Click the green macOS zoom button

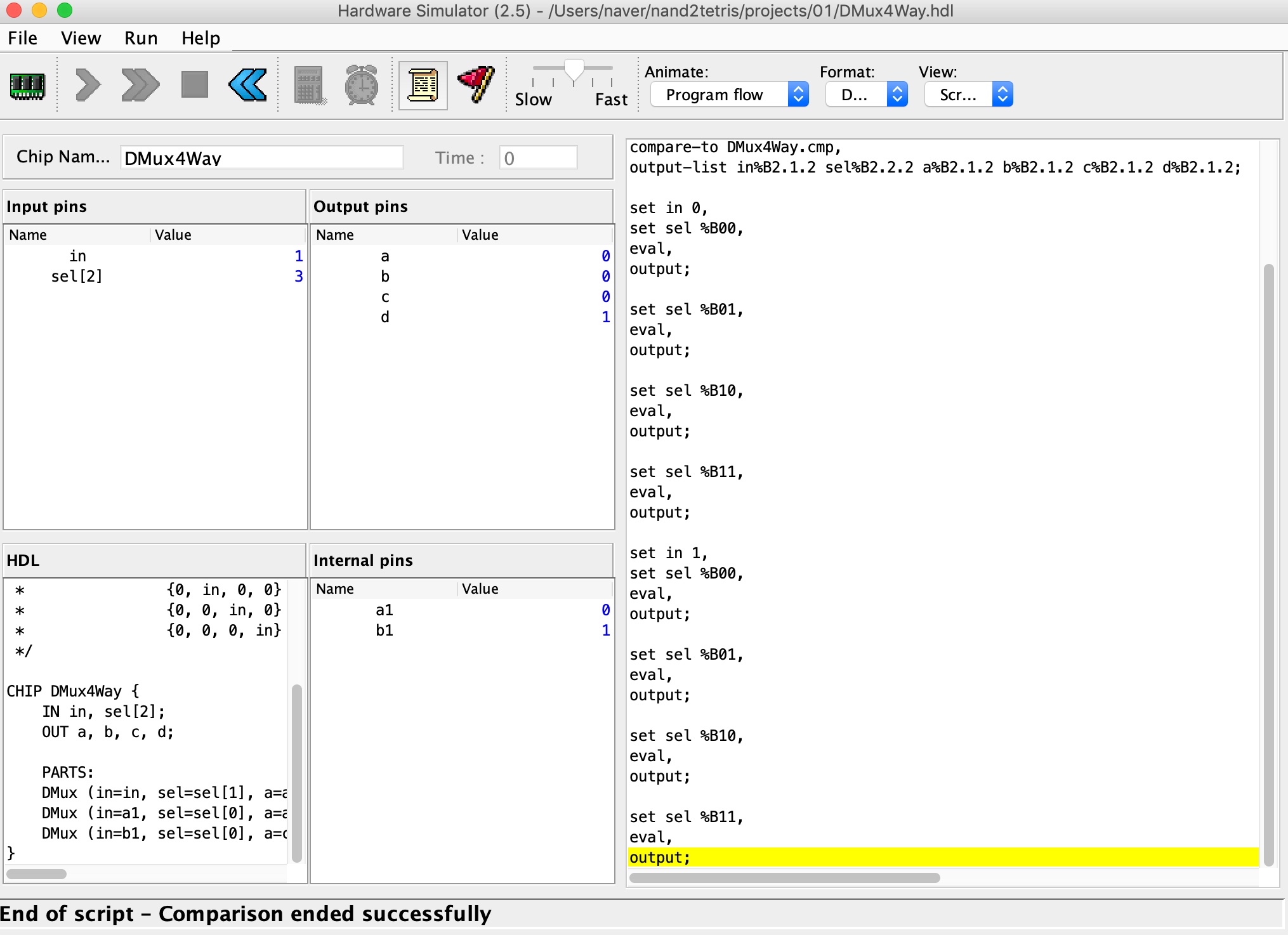tap(65, 10)
